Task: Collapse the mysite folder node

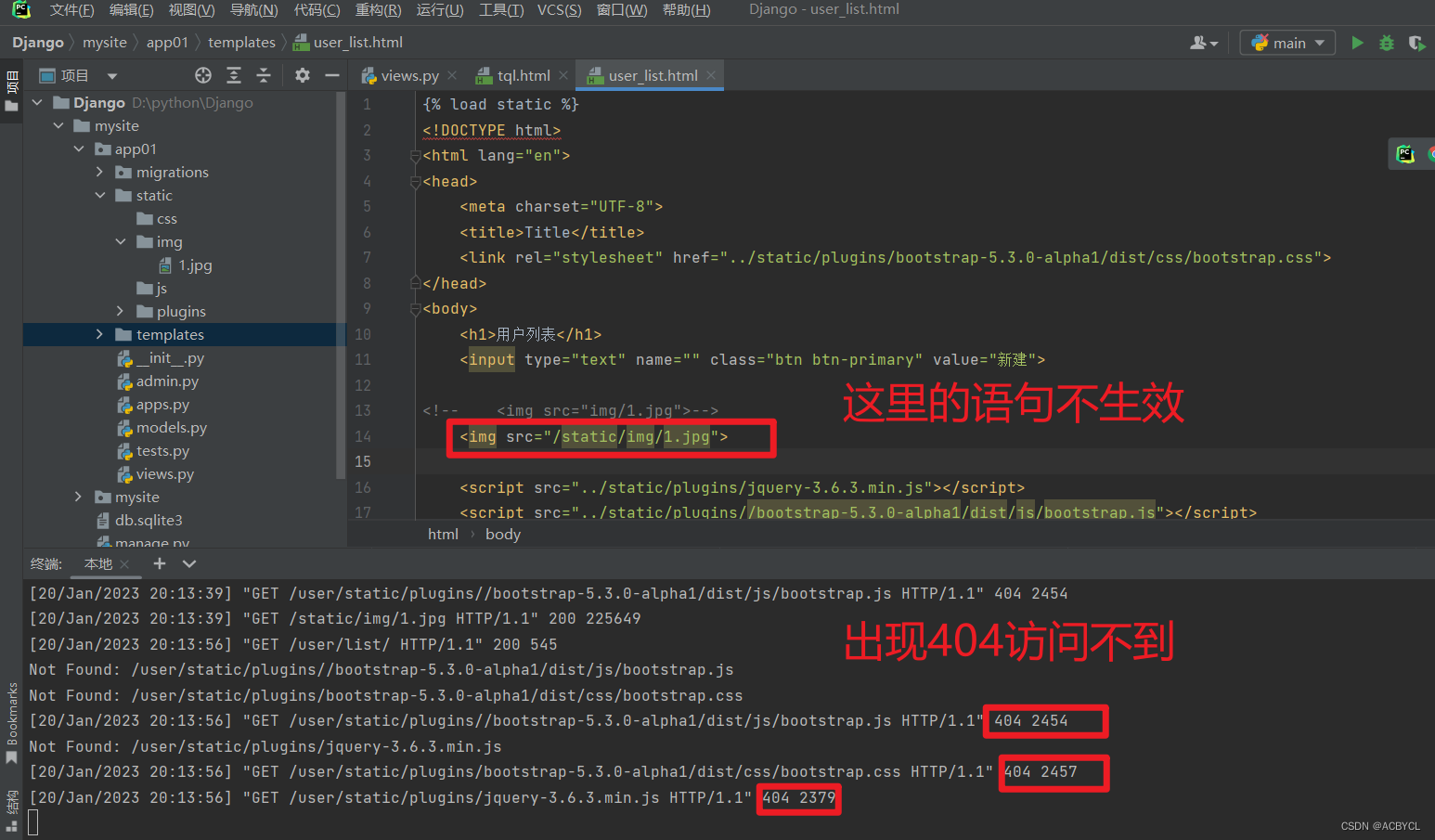Action: (x=58, y=125)
